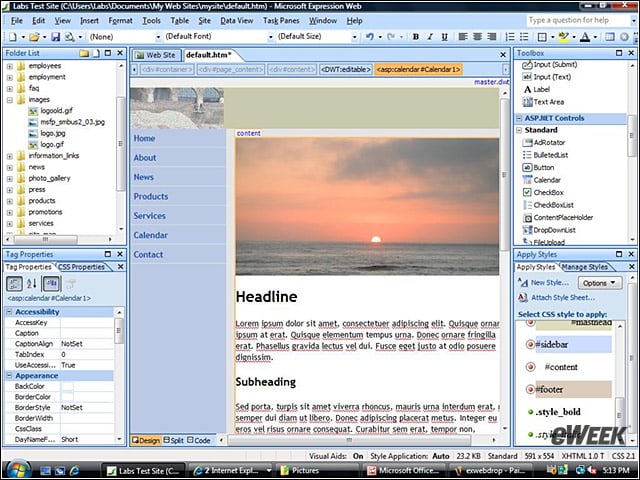Click the Windows Start button
The image size is (640, 480).
[x=17, y=469]
